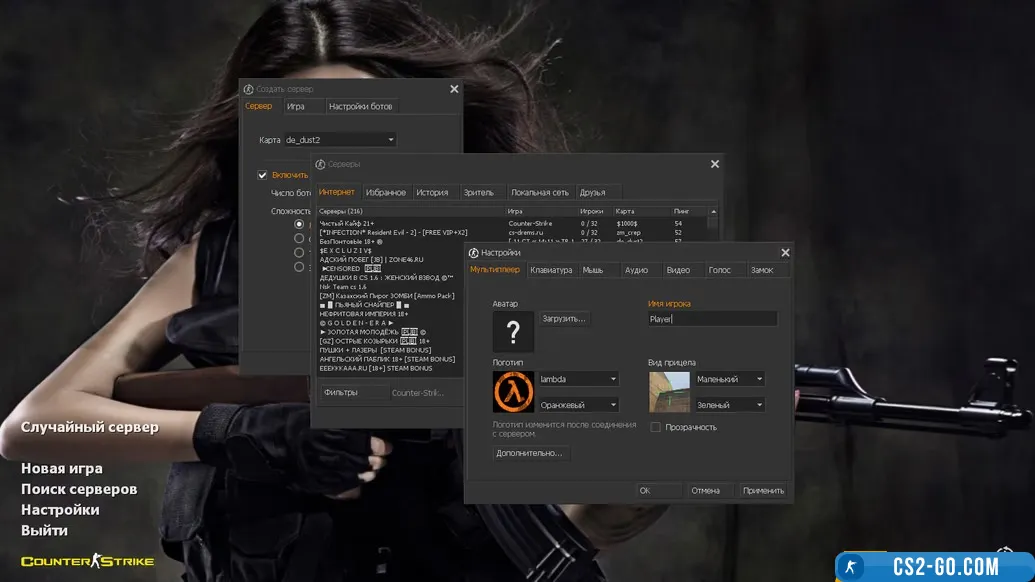Click the crosshair preview thumbnail
This screenshot has width=1035, height=582.
pos(669,392)
